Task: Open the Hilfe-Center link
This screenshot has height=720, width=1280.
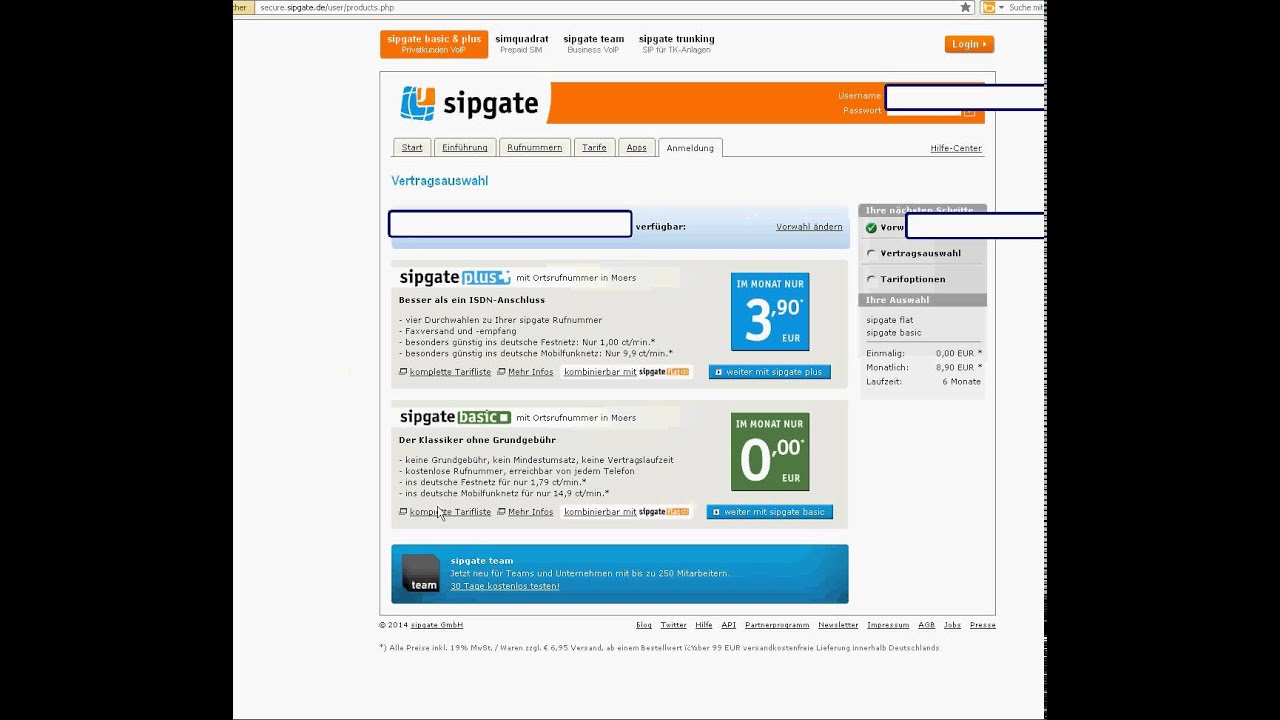Action: 956,148
